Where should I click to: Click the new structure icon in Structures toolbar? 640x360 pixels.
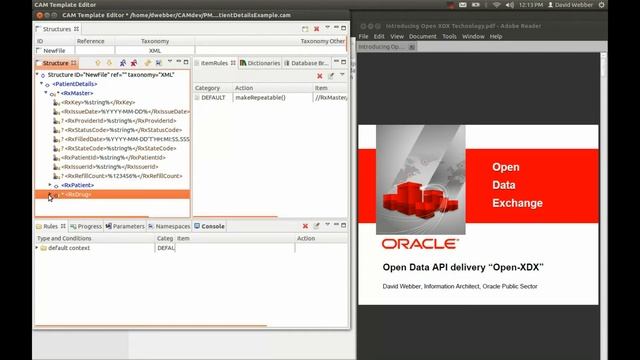[305, 29]
